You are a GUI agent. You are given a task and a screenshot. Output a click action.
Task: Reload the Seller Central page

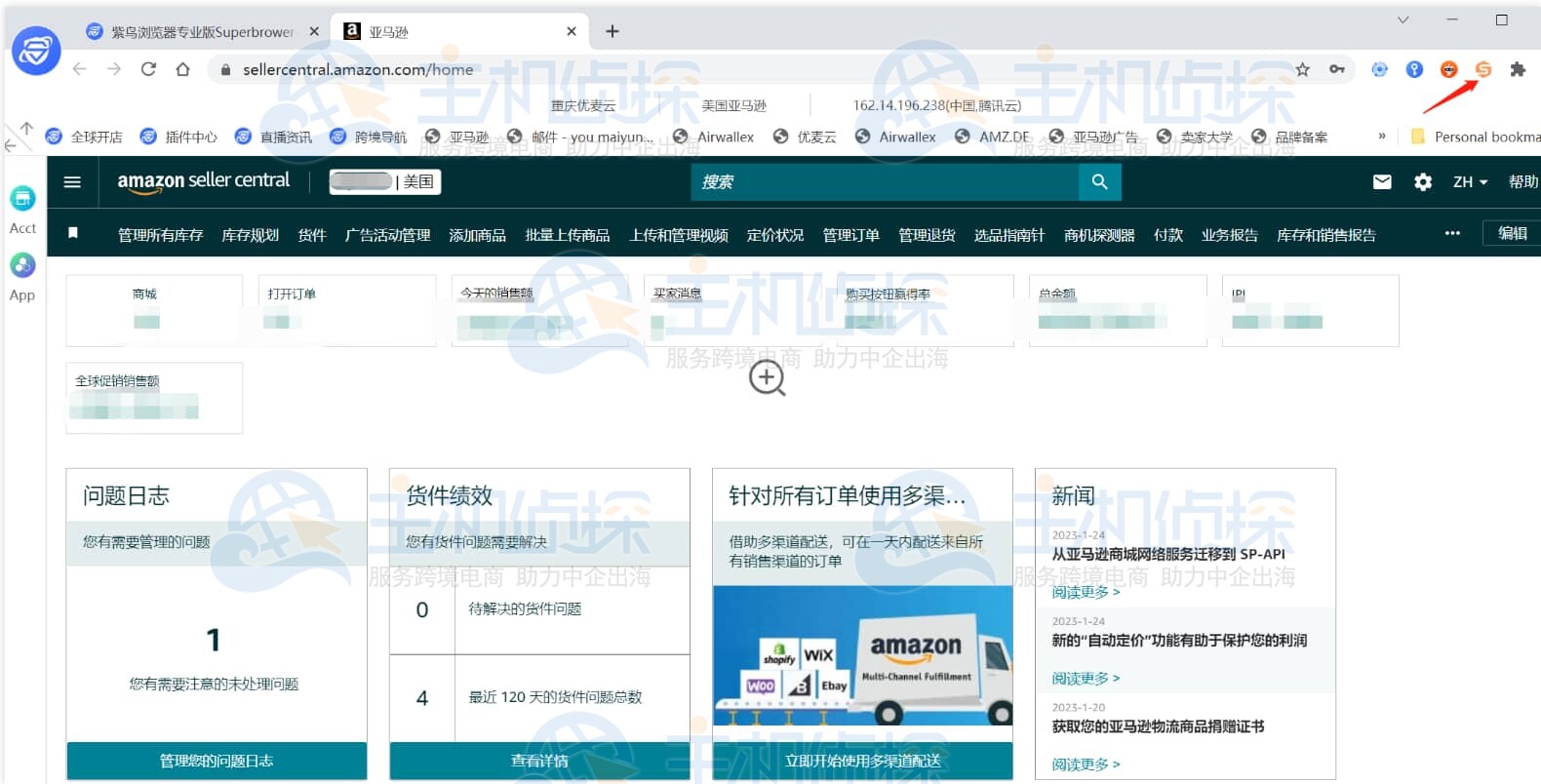tap(148, 69)
